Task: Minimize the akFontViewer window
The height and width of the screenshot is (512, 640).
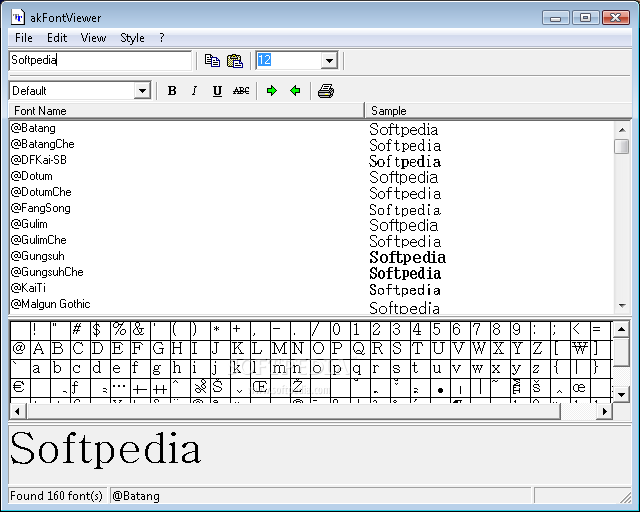Action: coord(555,18)
